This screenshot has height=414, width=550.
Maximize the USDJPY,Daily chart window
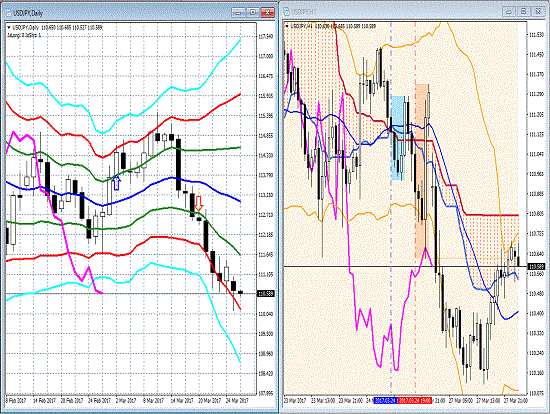(253, 13)
